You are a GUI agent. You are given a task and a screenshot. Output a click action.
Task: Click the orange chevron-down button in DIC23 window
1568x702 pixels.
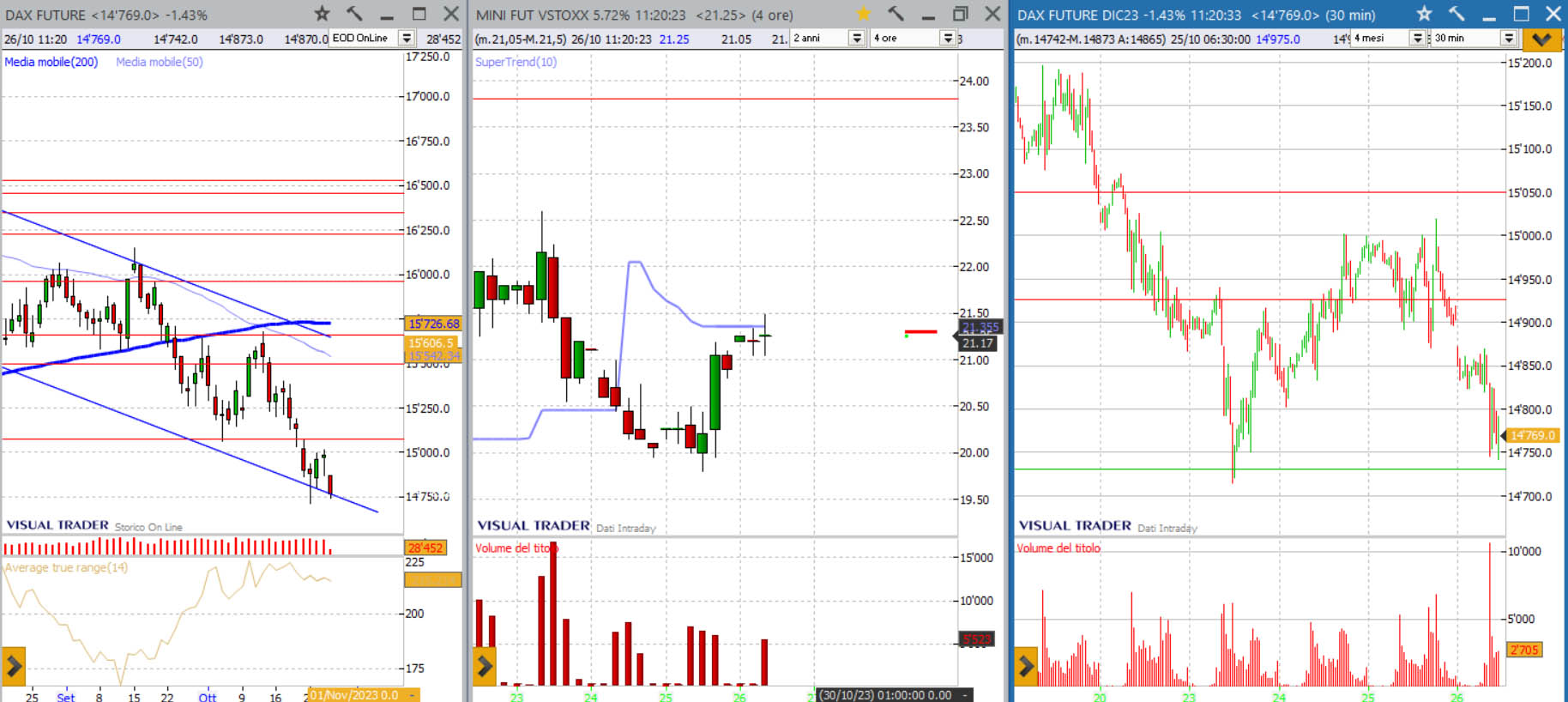coord(1541,39)
